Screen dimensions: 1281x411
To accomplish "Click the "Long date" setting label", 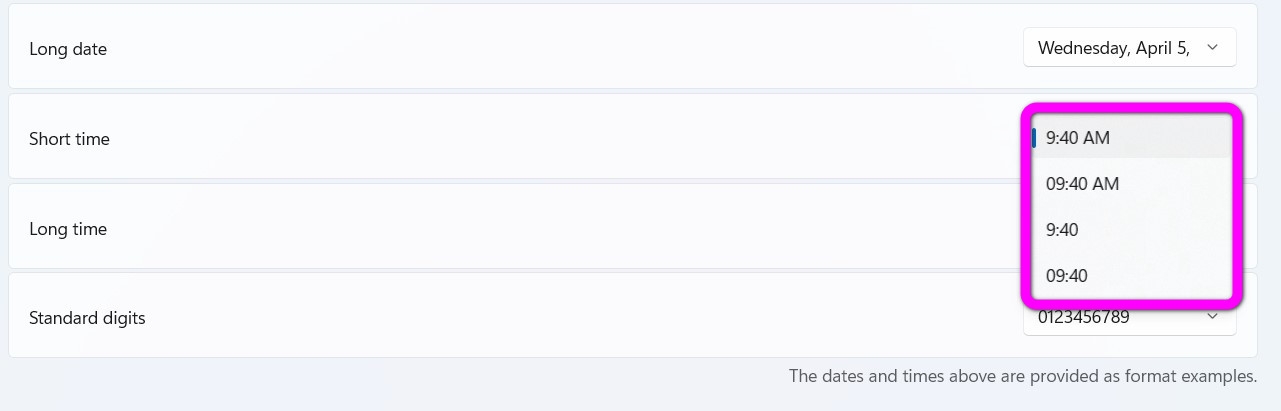I will coord(68,49).
